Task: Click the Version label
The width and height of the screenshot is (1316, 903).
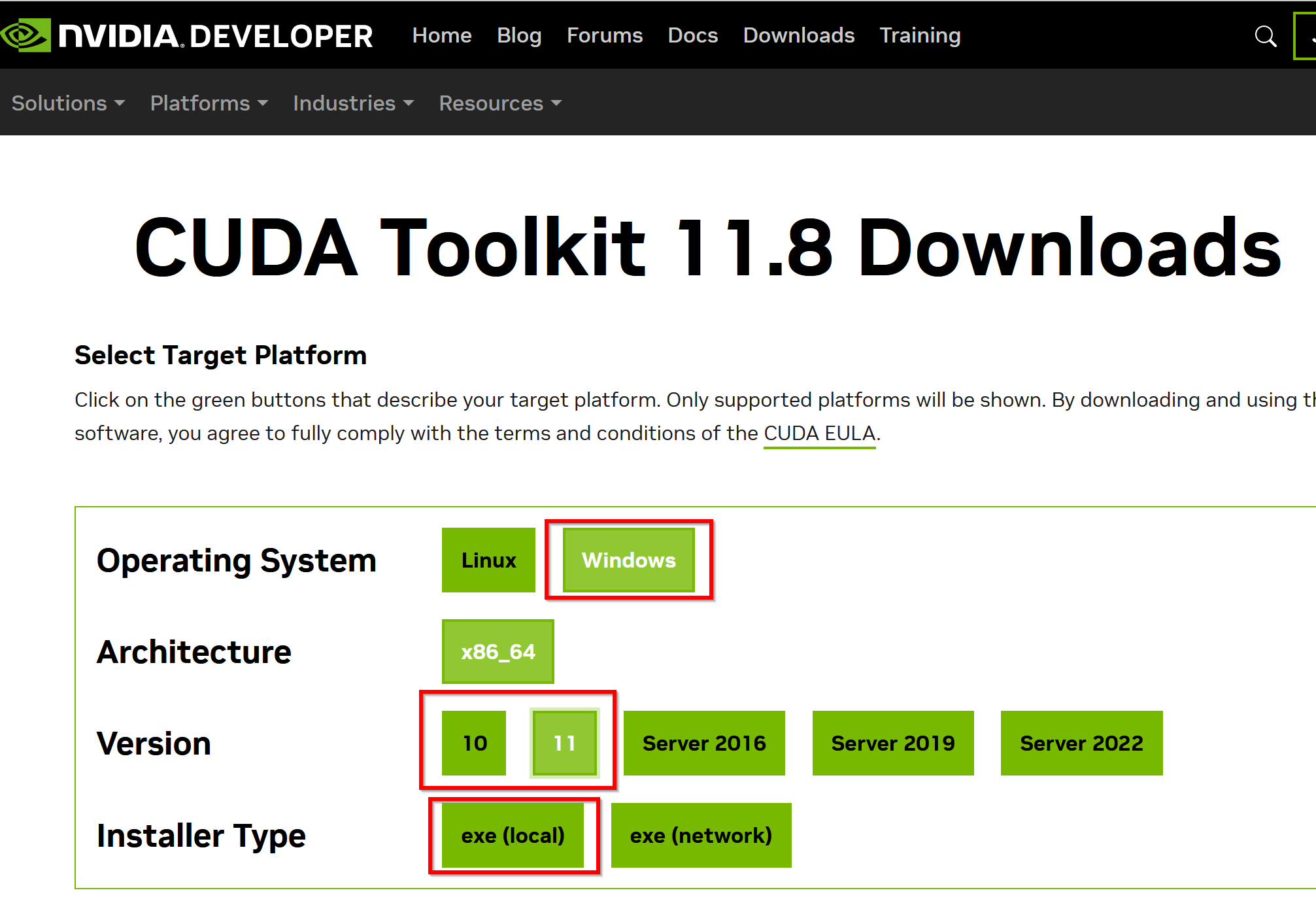Action: pyautogui.click(x=154, y=743)
